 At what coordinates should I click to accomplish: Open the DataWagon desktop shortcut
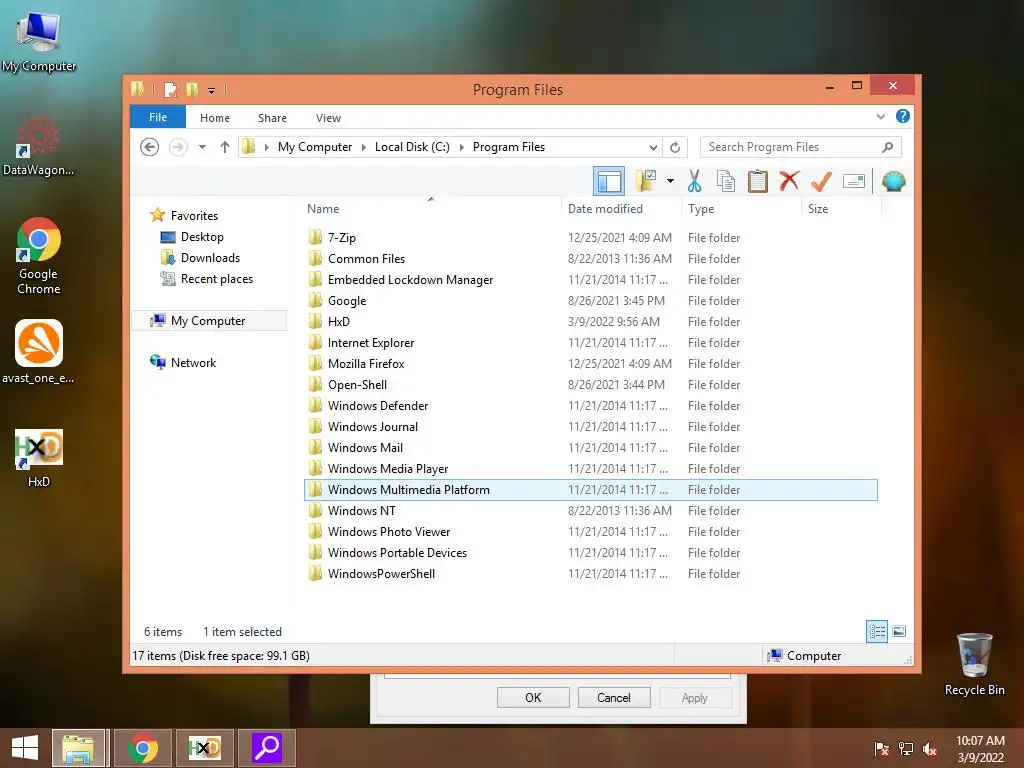[x=39, y=145]
